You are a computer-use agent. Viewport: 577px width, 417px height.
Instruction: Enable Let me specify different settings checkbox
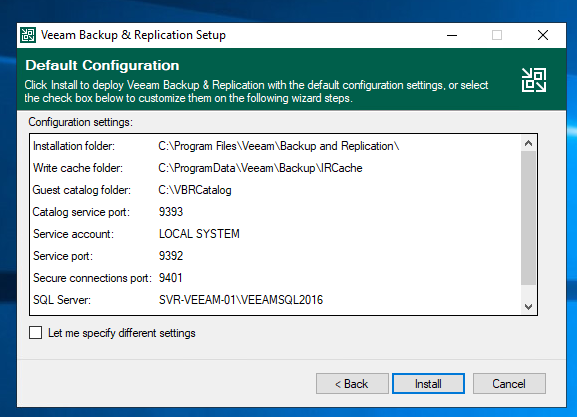pyautogui.click(x=35, y=333)
